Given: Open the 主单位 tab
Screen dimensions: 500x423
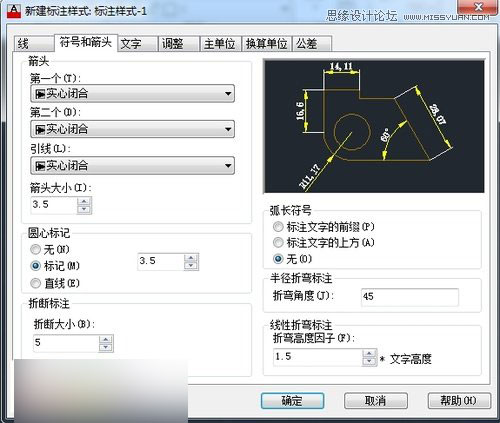Looking at the screenshot, I should pyautogui.click(x=220, y=44).
